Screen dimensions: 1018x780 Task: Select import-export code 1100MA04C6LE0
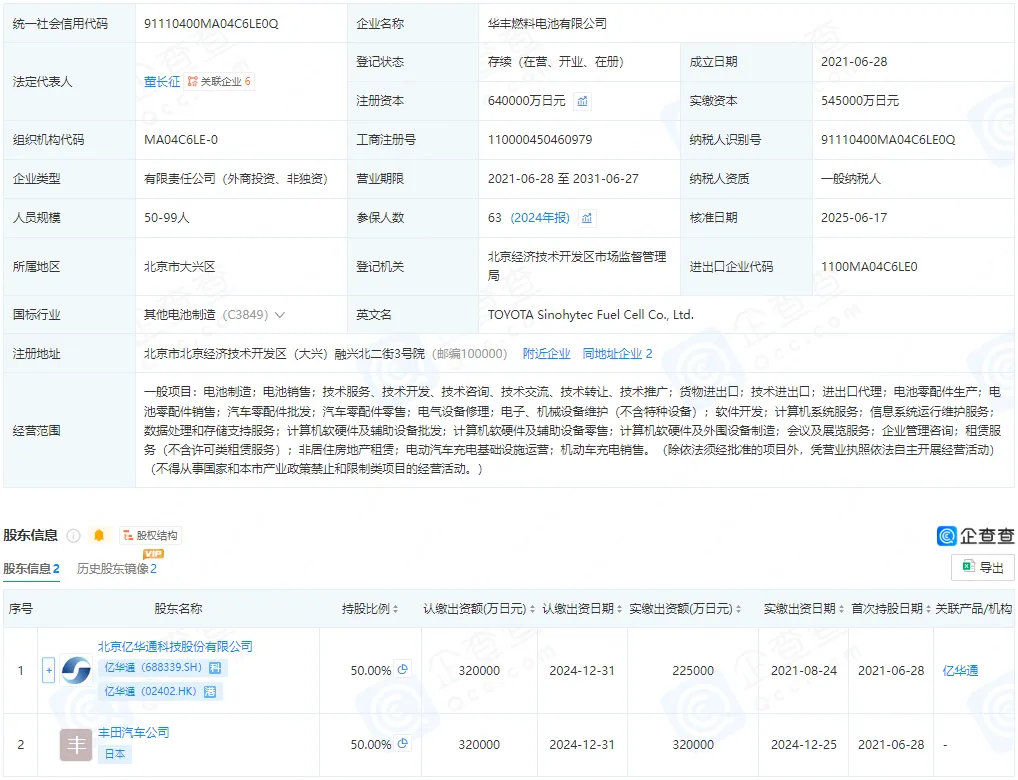[869, 267]
